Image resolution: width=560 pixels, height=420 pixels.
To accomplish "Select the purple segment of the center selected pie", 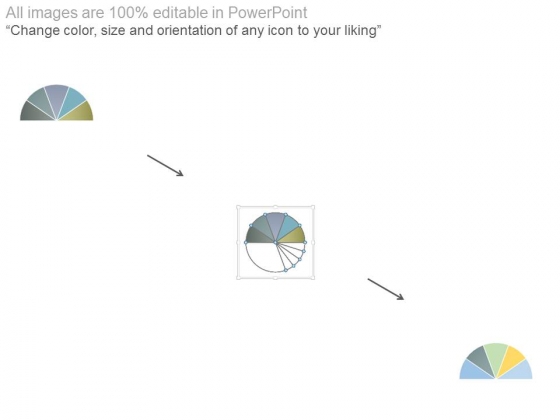I will point(275,225).
